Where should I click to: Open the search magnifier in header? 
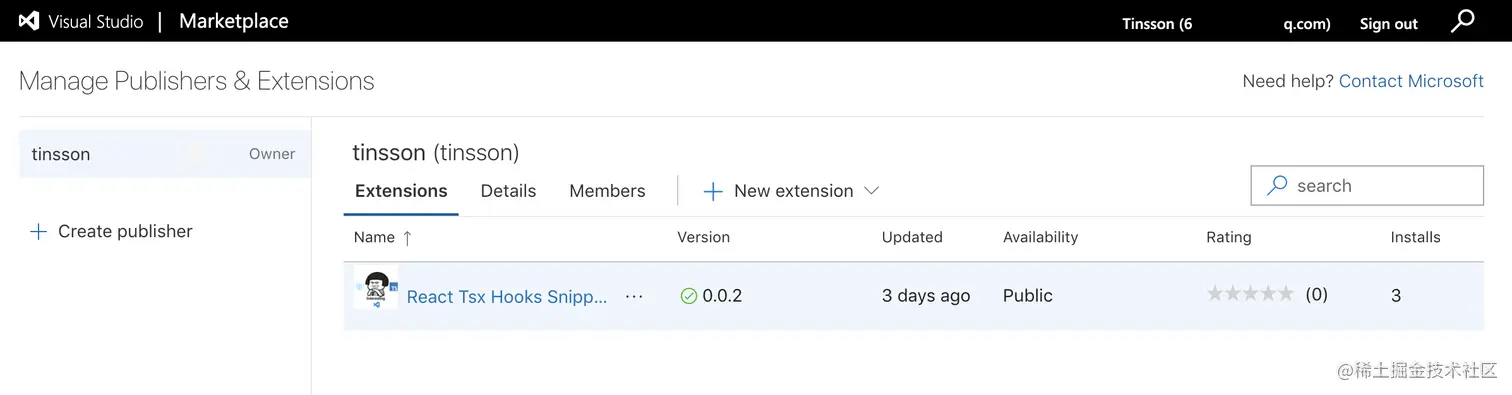point(1462,21)
